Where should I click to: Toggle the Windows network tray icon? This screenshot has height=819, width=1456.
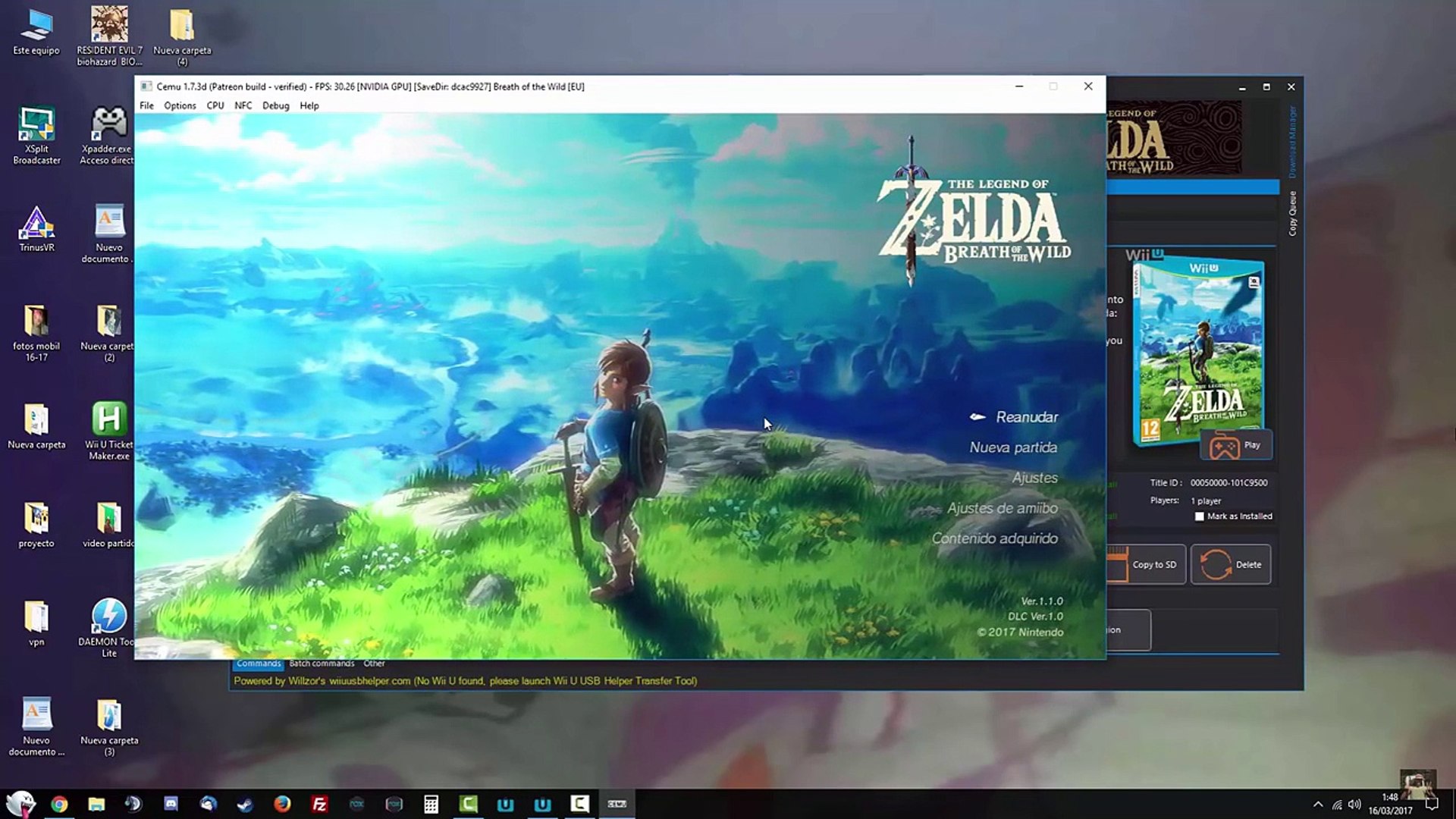[x=1337, y=805]
